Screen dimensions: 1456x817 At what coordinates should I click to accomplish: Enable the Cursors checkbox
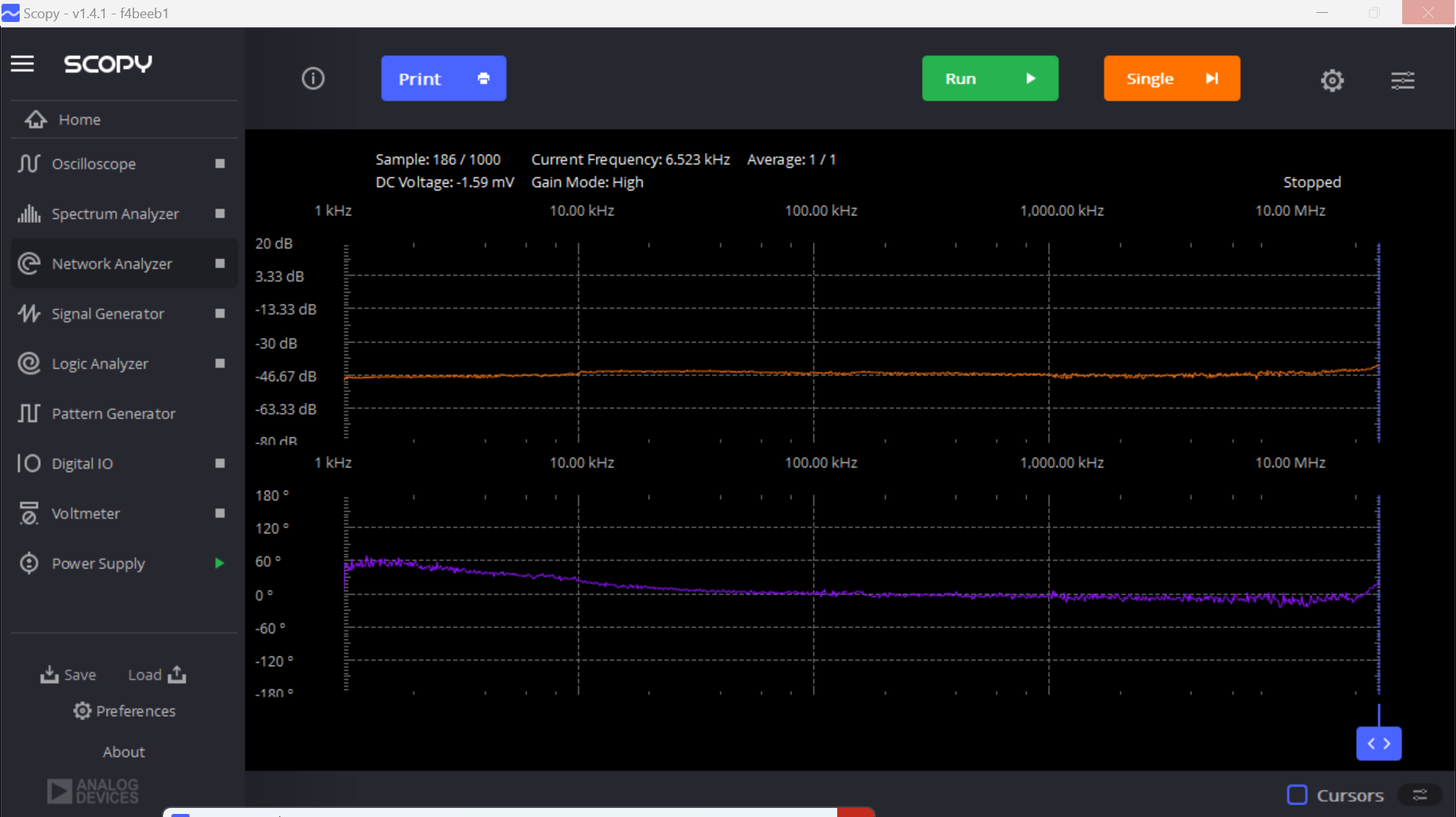click(1298, 795)
